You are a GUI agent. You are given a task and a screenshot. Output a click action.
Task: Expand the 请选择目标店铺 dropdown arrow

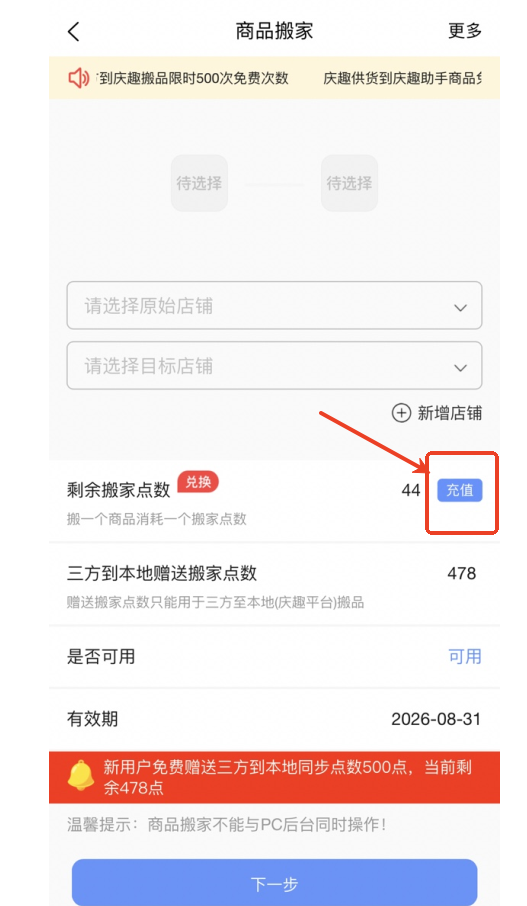tap(460, 367)
